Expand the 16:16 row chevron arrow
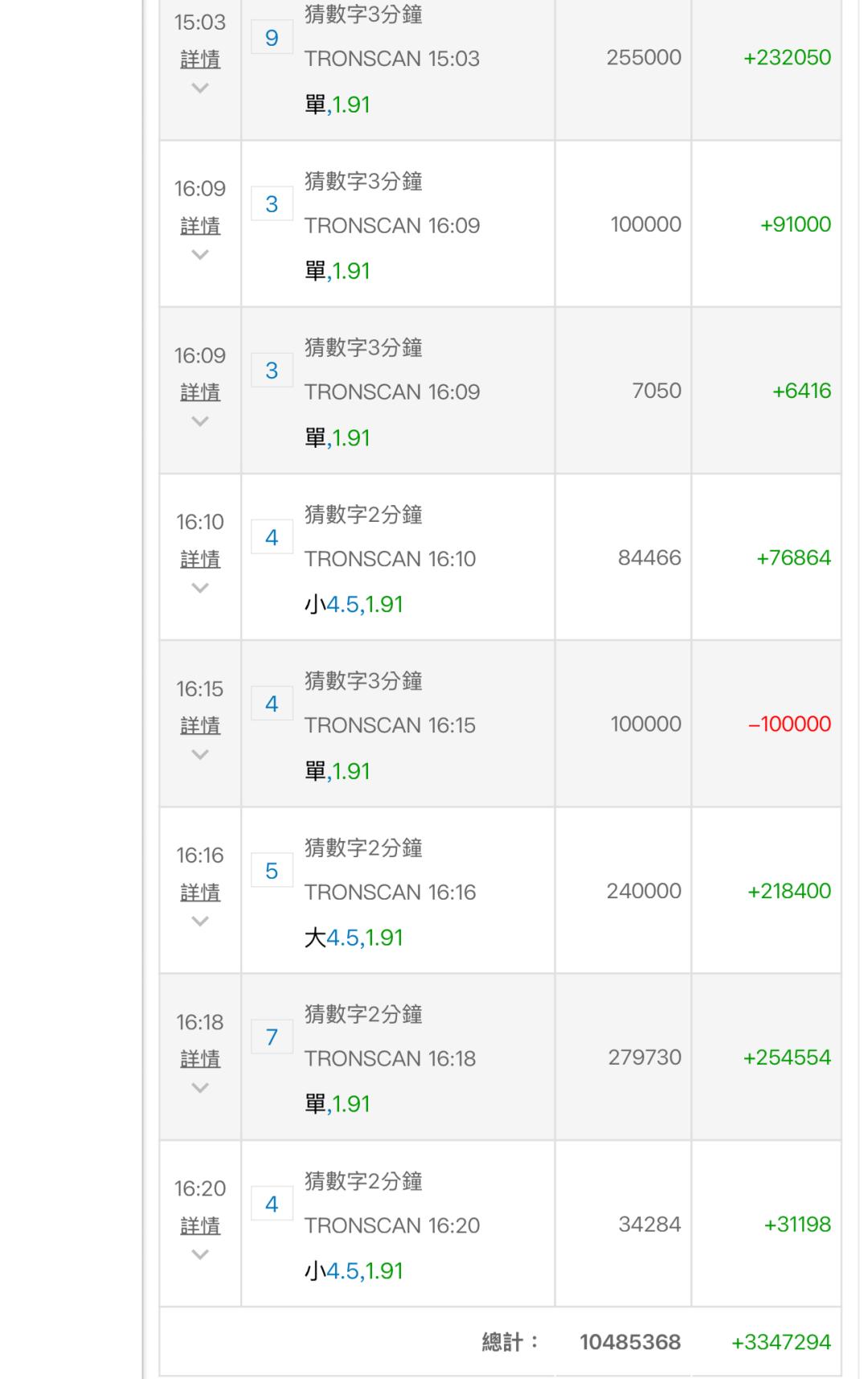The height and width of the screenshot is (1379, 868). [x=200, y=921]
